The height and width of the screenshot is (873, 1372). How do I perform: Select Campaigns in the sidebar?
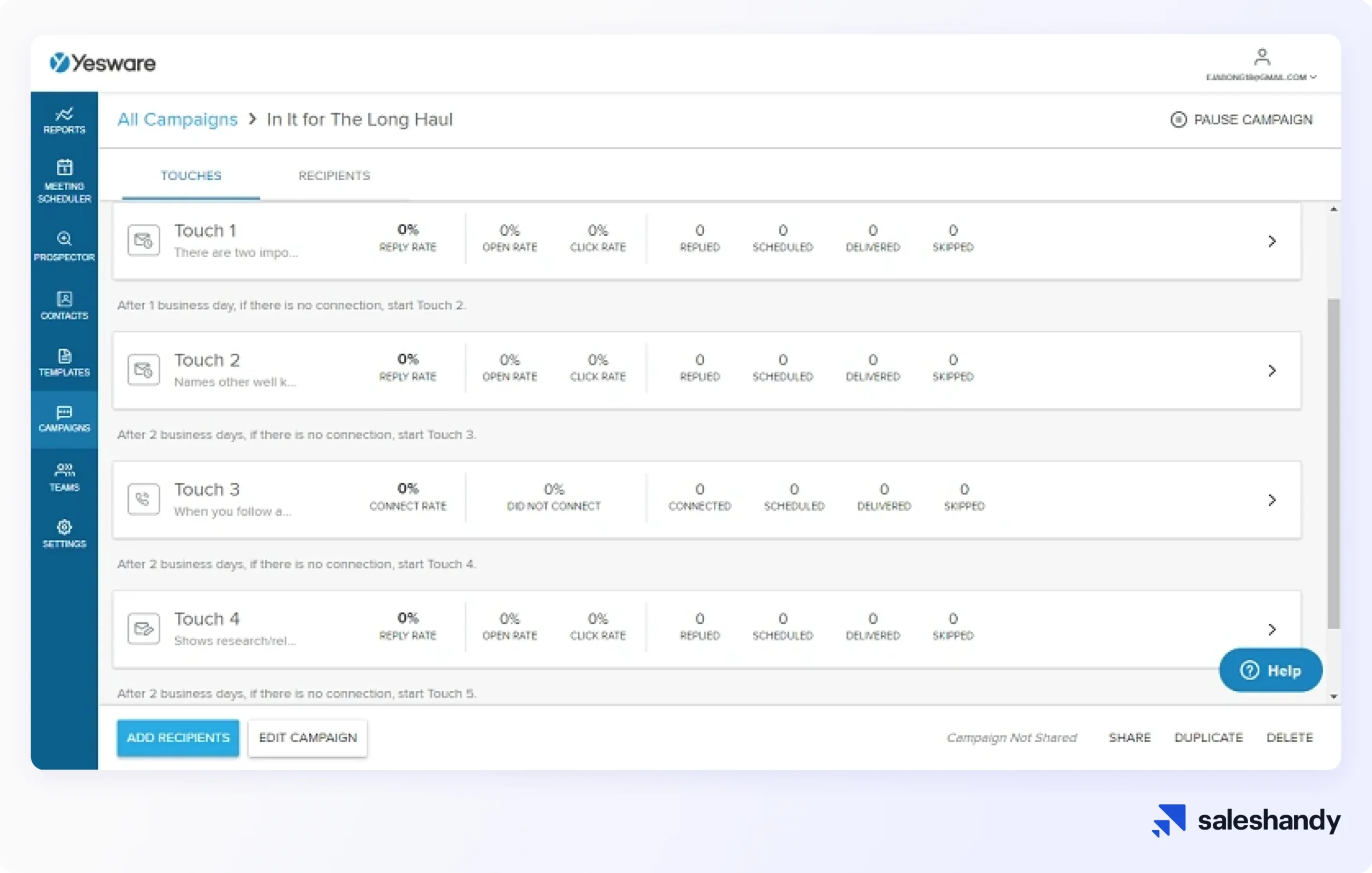coord(64,420)
